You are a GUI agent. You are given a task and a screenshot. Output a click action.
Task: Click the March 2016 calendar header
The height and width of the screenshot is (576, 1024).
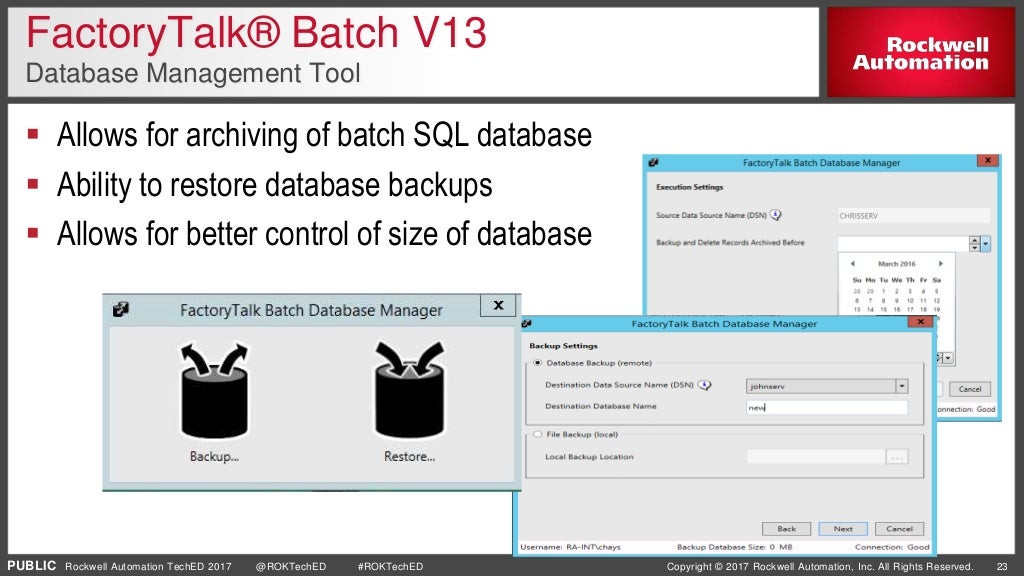pyautogui.click(x=896, y=264)
